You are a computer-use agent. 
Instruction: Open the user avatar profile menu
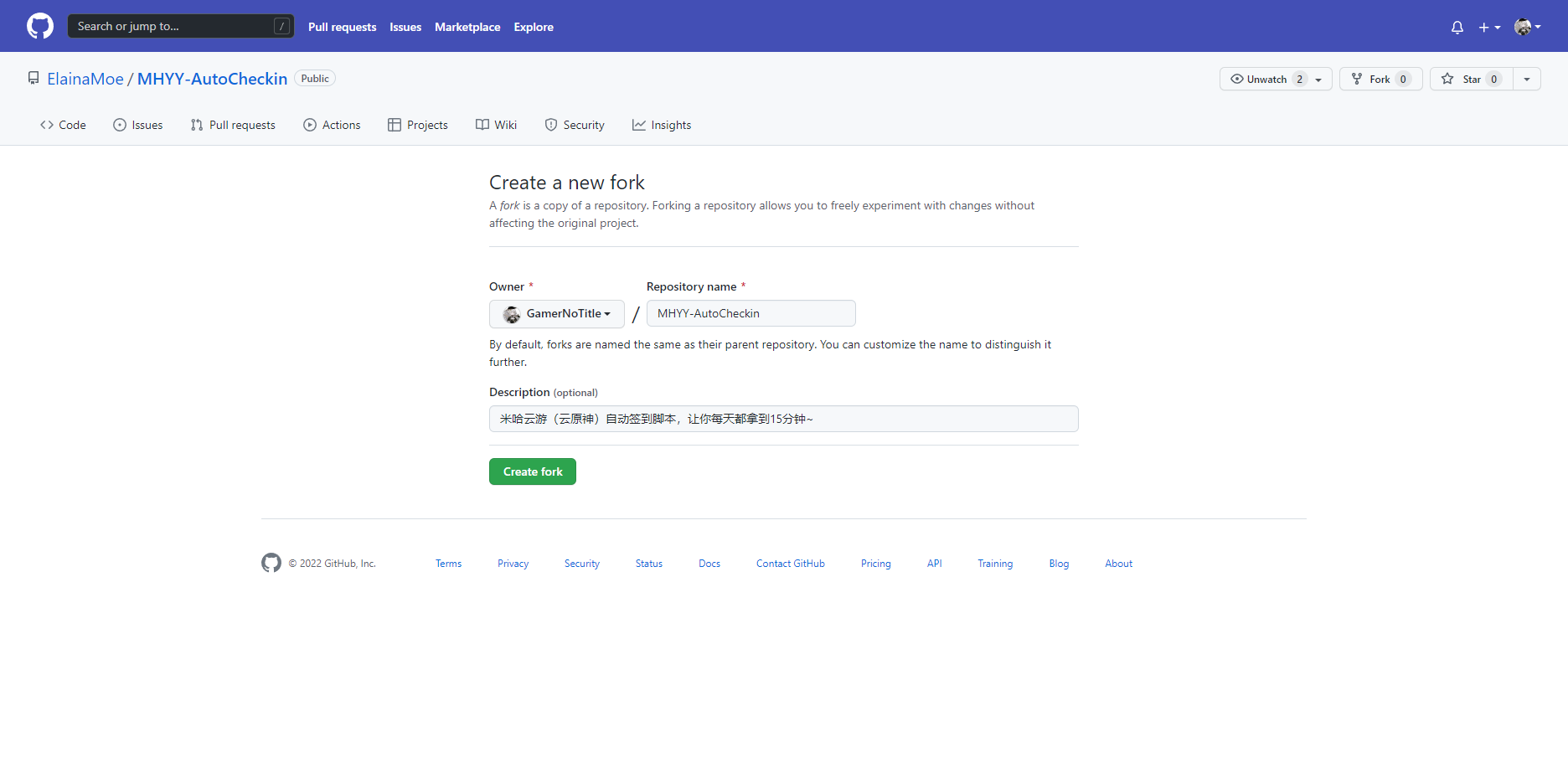click(x=1528, y=27)
